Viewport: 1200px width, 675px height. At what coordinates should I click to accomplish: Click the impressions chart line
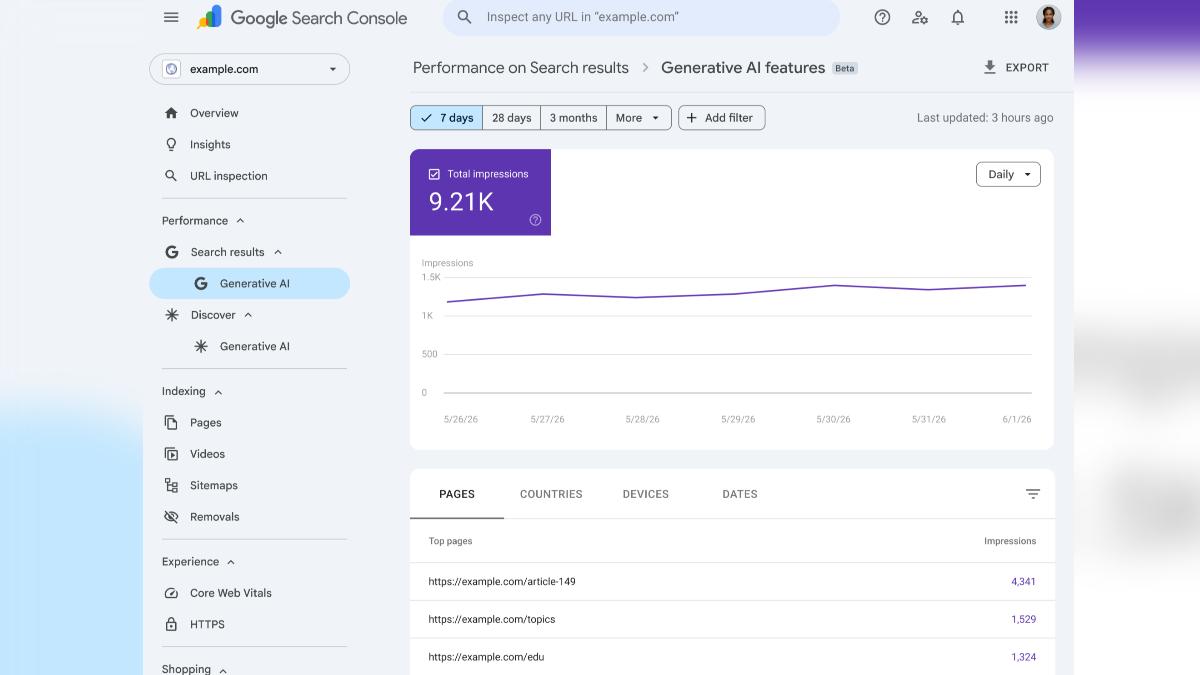point(735,292)
